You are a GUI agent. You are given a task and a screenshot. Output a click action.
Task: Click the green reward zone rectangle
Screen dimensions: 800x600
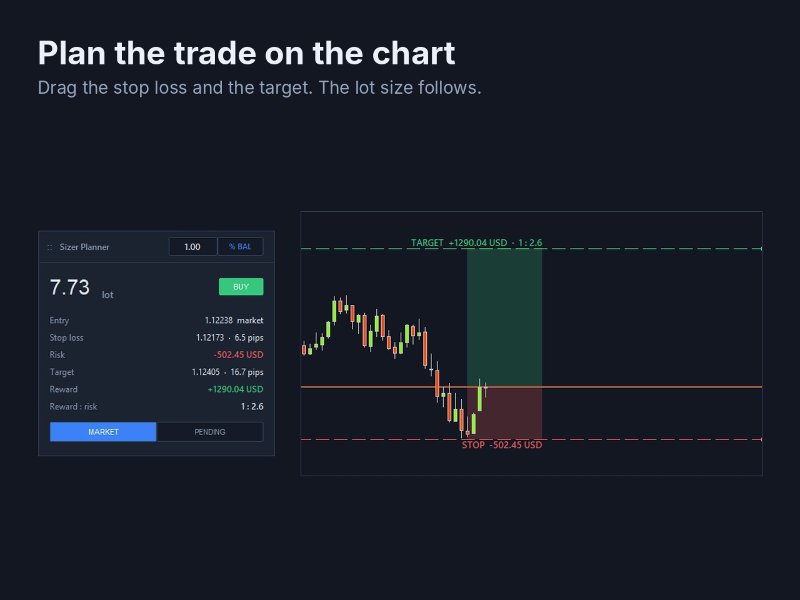pos(504,317)
